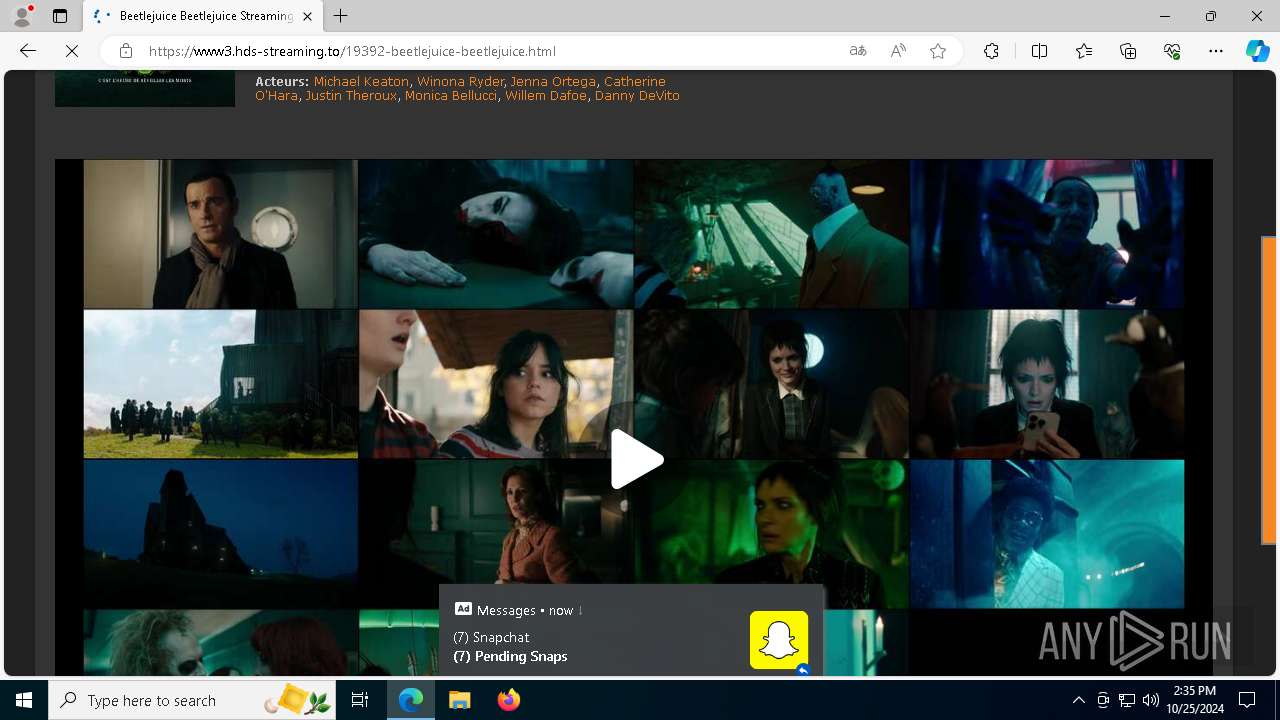Image resolution: width=1280 pixels, height=720 pixels.
Task: Open the Collections panel
Action: click(1128, 51)
